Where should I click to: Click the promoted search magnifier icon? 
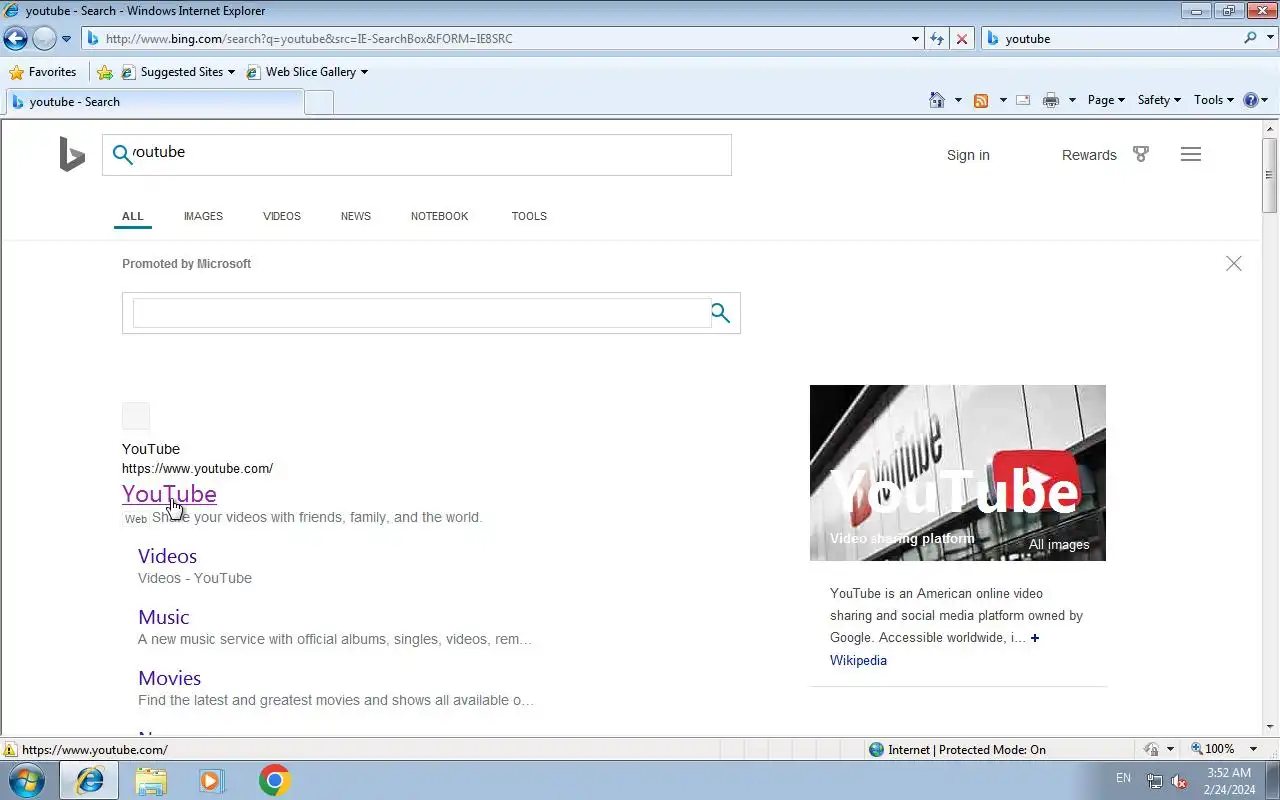coord(721,313)
